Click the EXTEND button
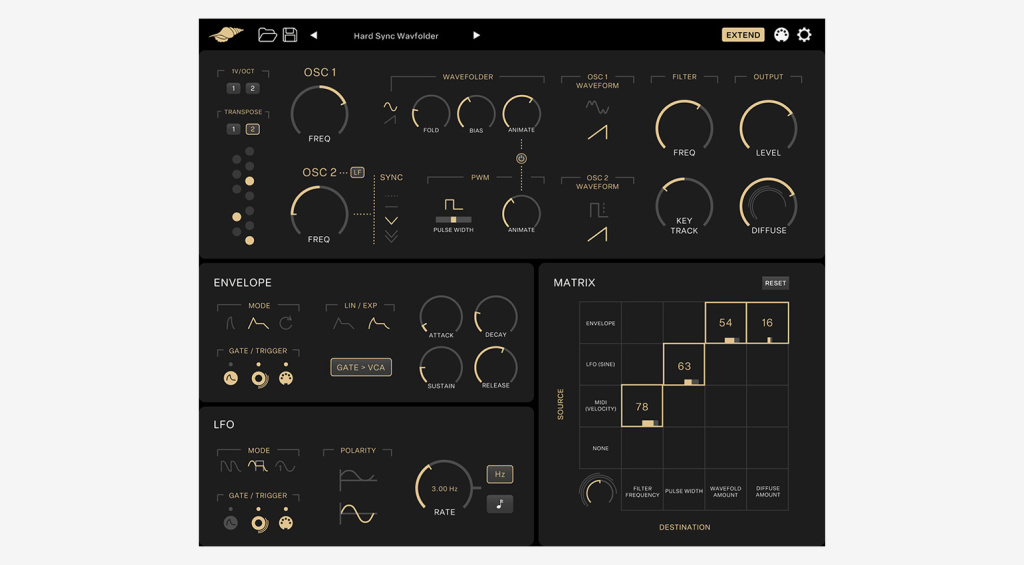1024x565 pixels. 742,35
